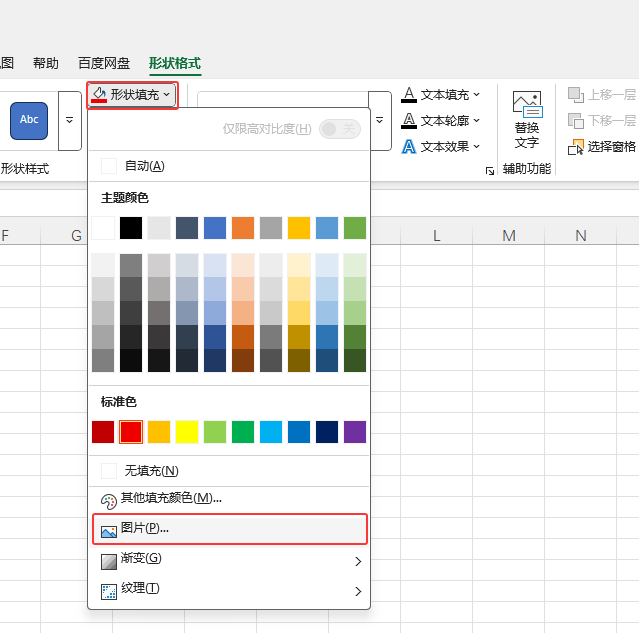Select Automatic (自动) fill color option
The image size is (639, 633).
229,166
